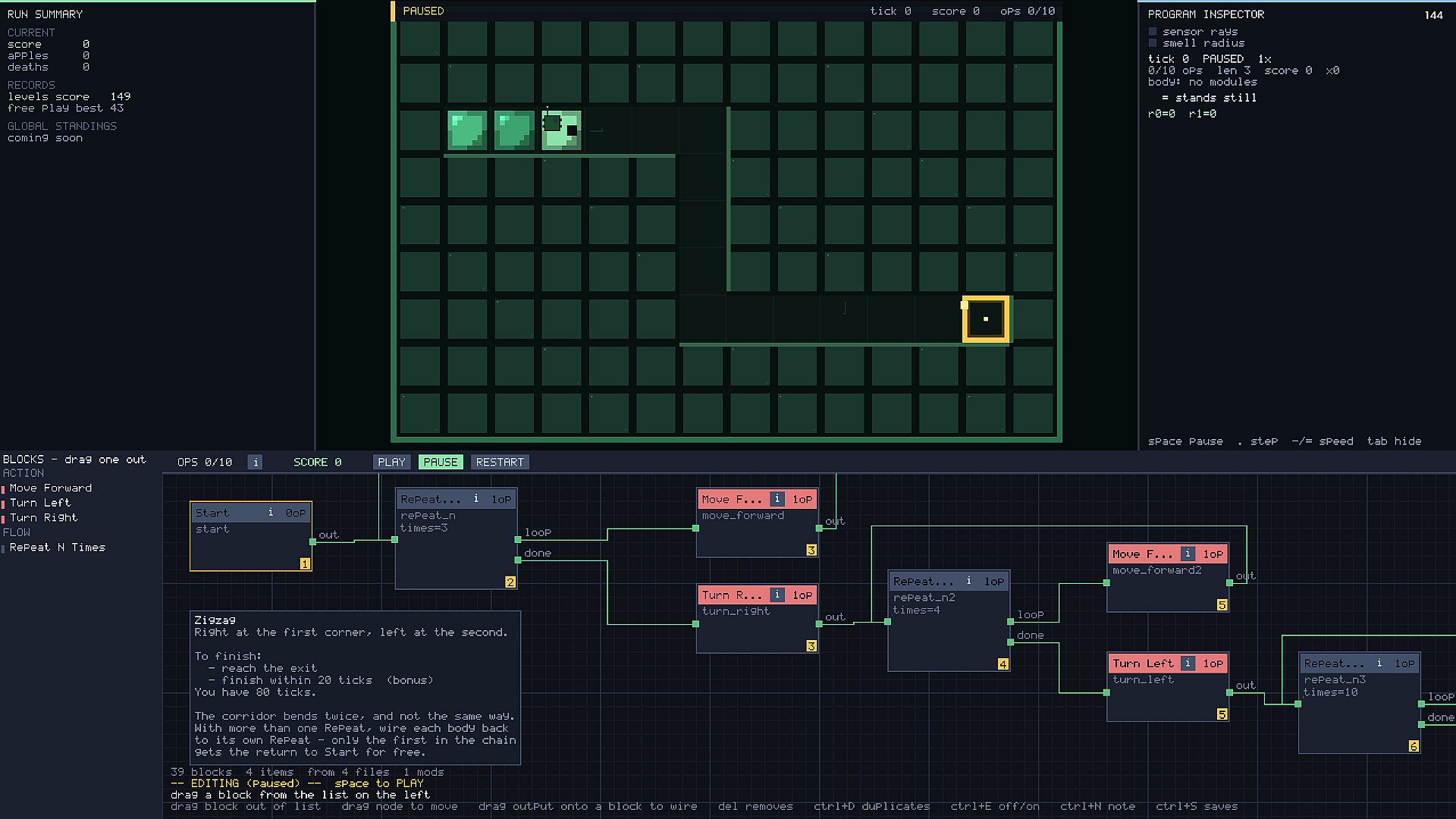This screenshot has width=1456, height=819.
Task: Click the loop port of repeat_n2 block
Action: pyautogui.click(x=1010, y=621)
